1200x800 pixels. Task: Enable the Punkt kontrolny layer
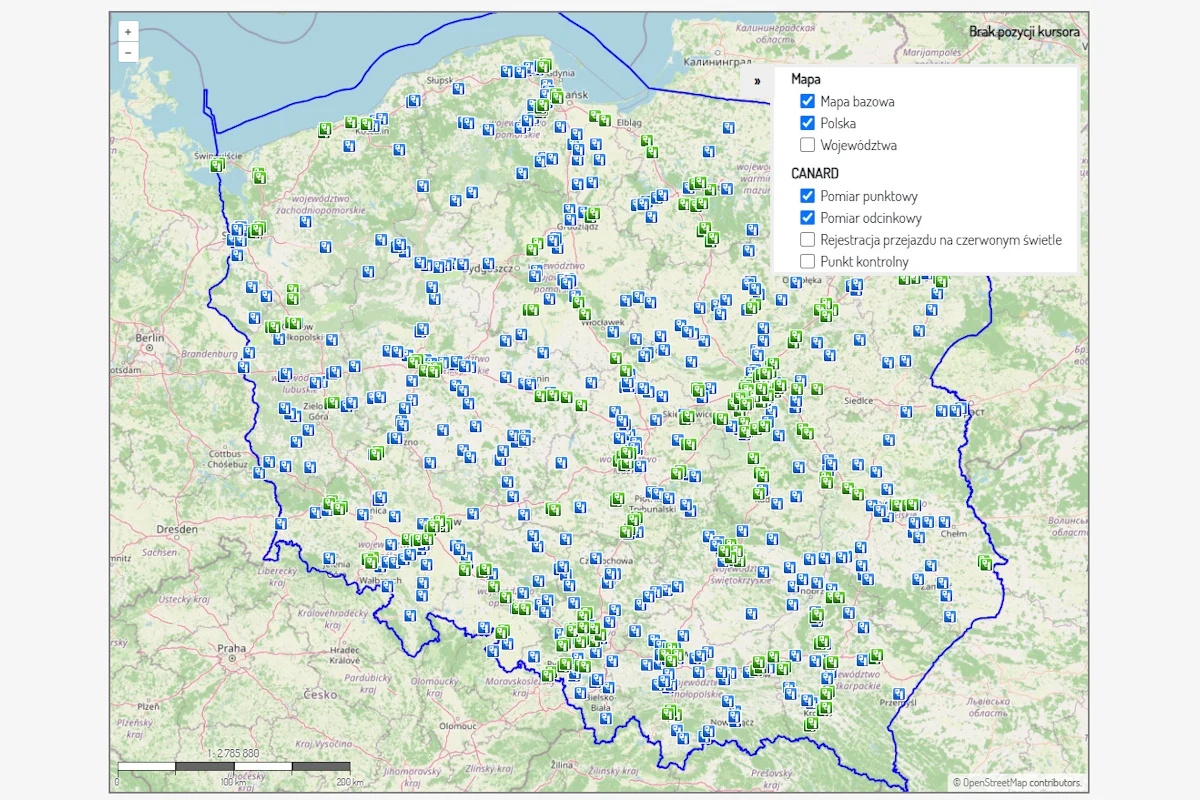click(808, 261)
